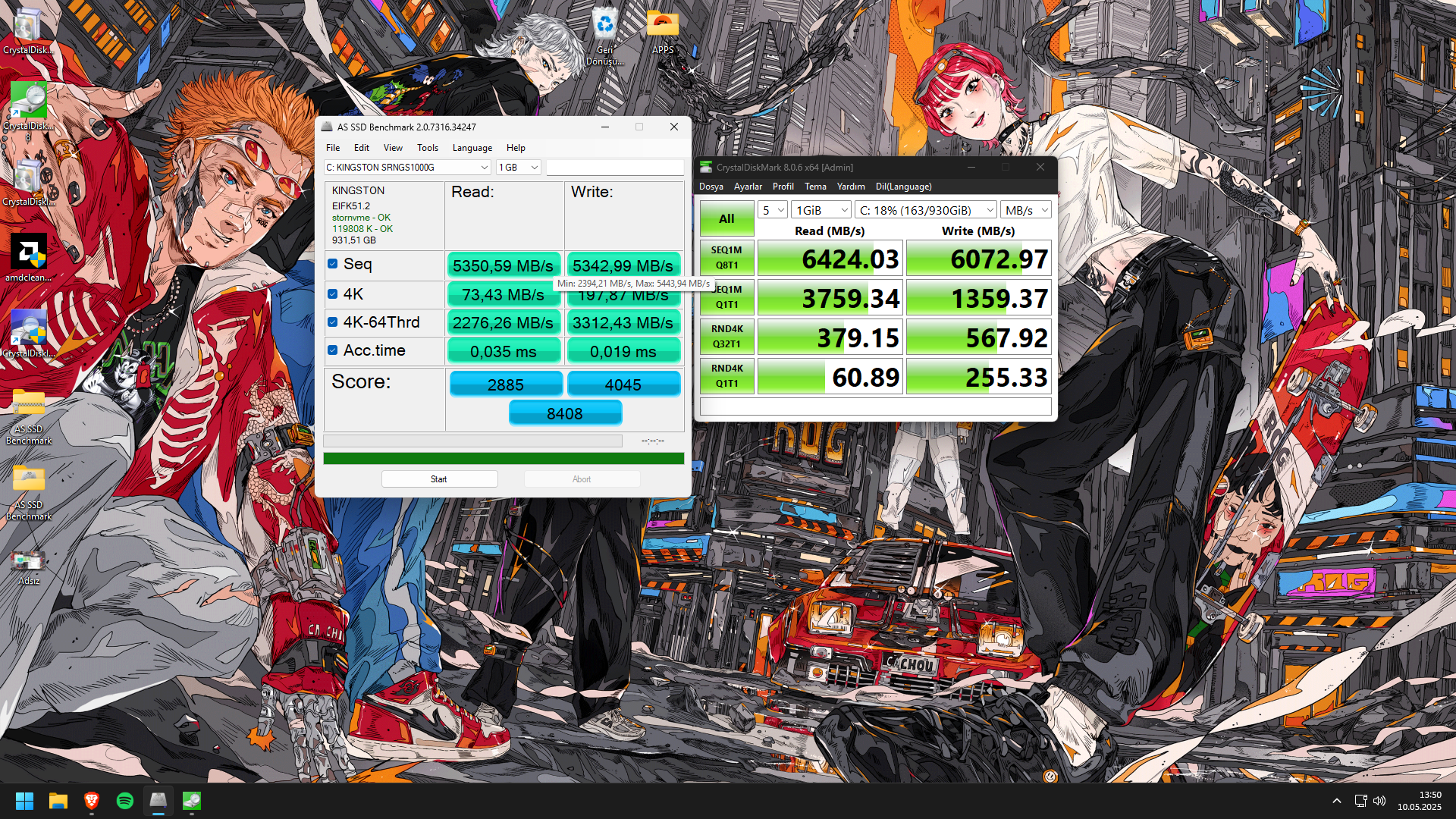Image resolution: width=1456 pixels, height=819 pixels.
Task: Open the third CrystalDisk desktop icon
Action: [29, 184]
